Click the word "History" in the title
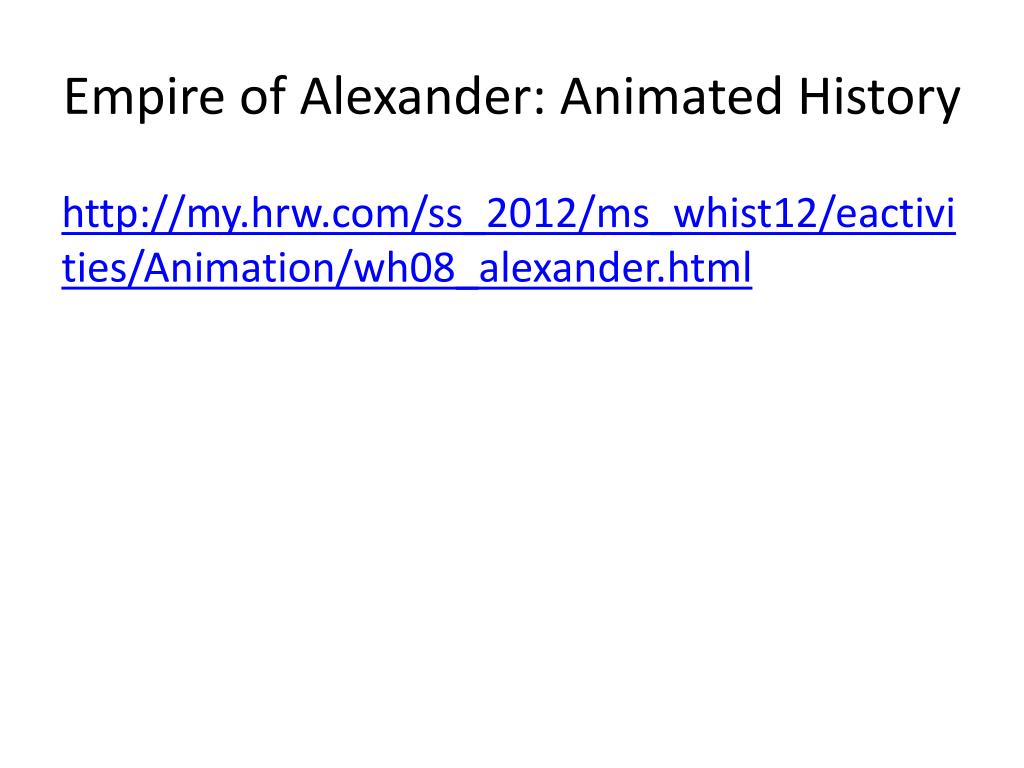 tap(879, 98)
